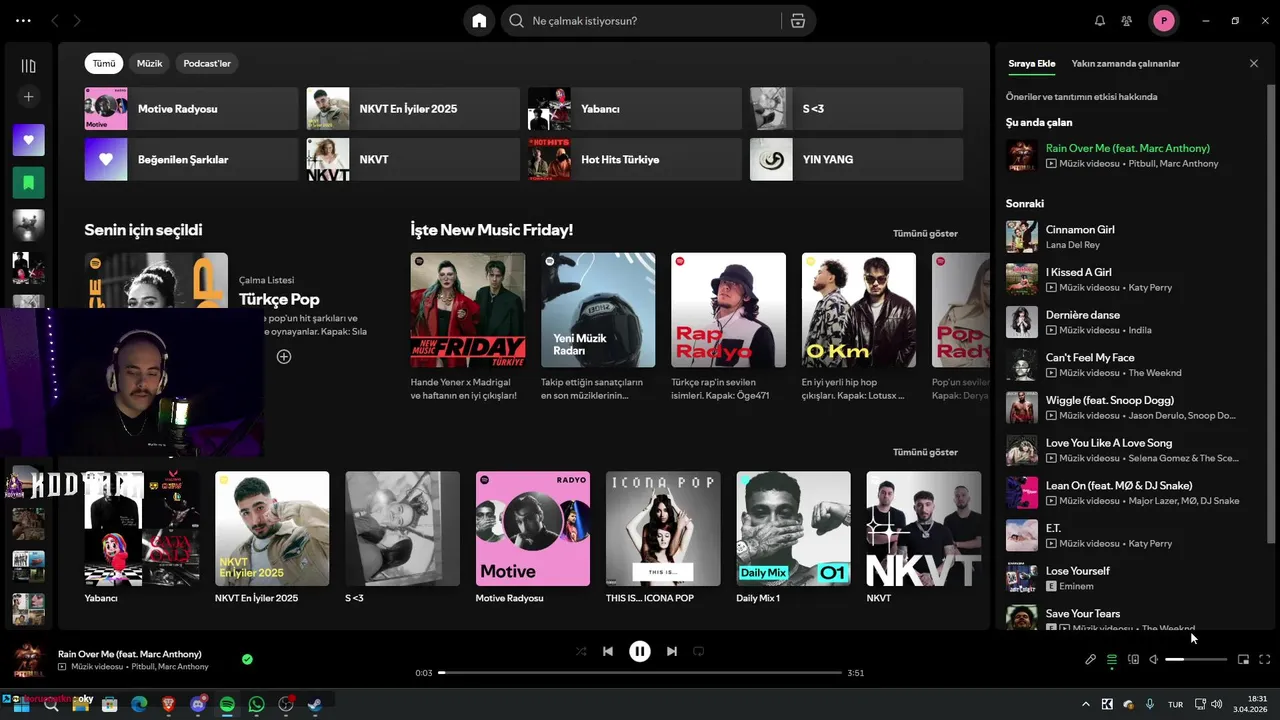Go back with the left arrow
Screen dimensions: 1280x720
click(55, 20)
